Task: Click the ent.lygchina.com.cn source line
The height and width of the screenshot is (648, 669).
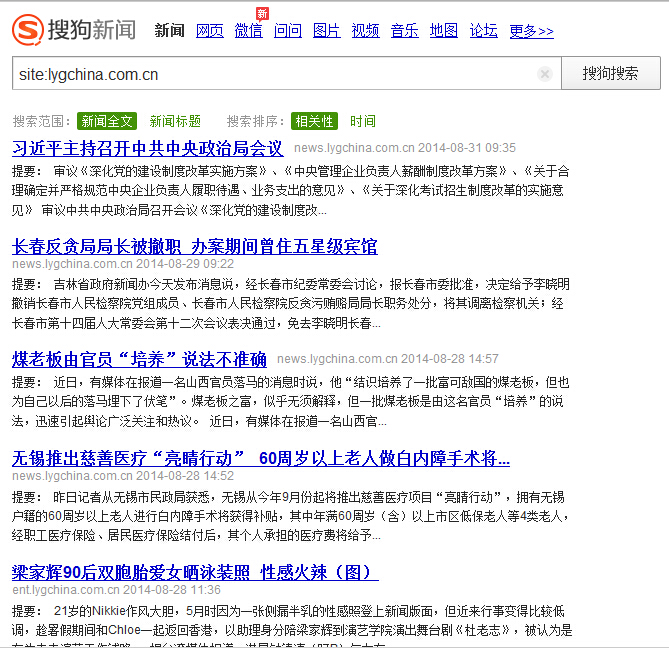Action: tap(116, 590)
